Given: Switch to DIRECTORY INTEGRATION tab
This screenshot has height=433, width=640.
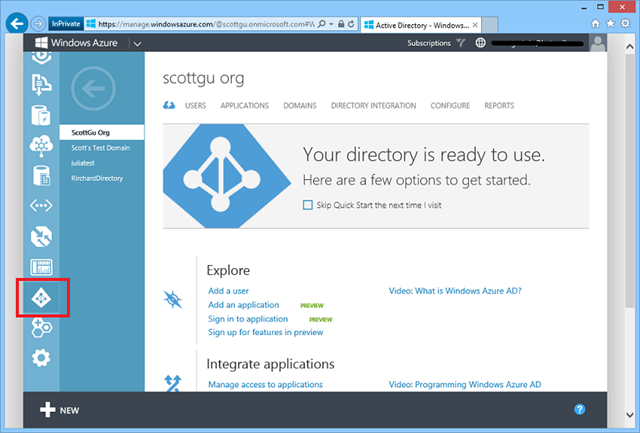Looking at the screenshot, I should tap(373, 105).
